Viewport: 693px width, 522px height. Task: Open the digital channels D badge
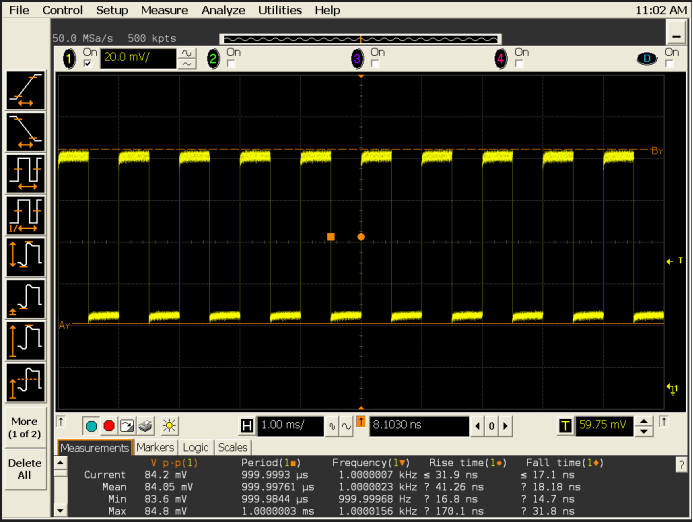(647, 58)
